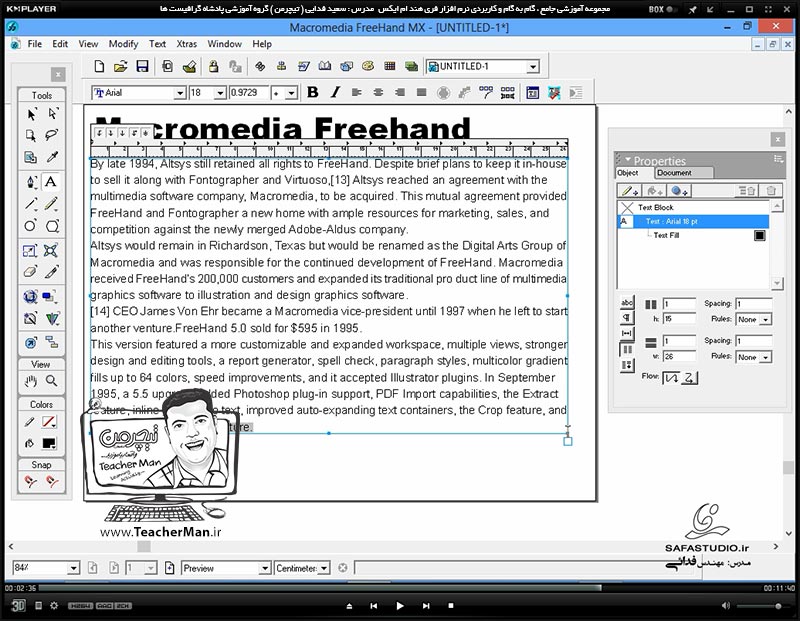Stop playback in KMPlayer
The height and width of the screenshot is (621, 800).
451,606
